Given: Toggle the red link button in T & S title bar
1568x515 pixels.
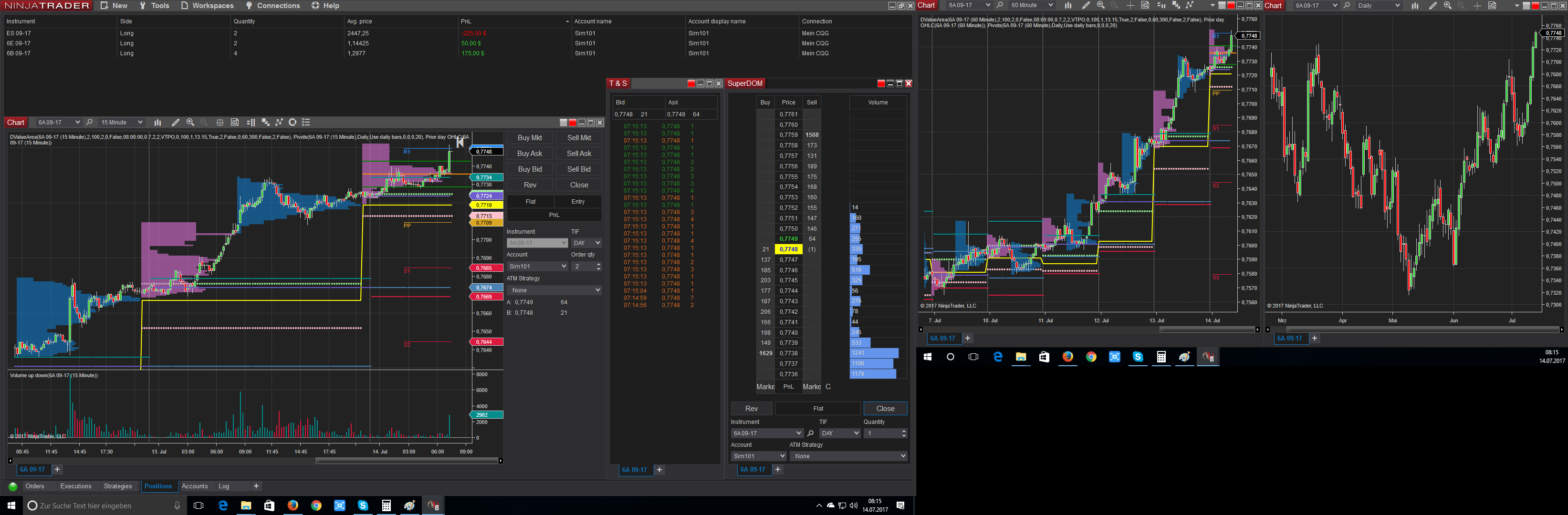Looking at the screenshot, I should [x=691, y=83].
